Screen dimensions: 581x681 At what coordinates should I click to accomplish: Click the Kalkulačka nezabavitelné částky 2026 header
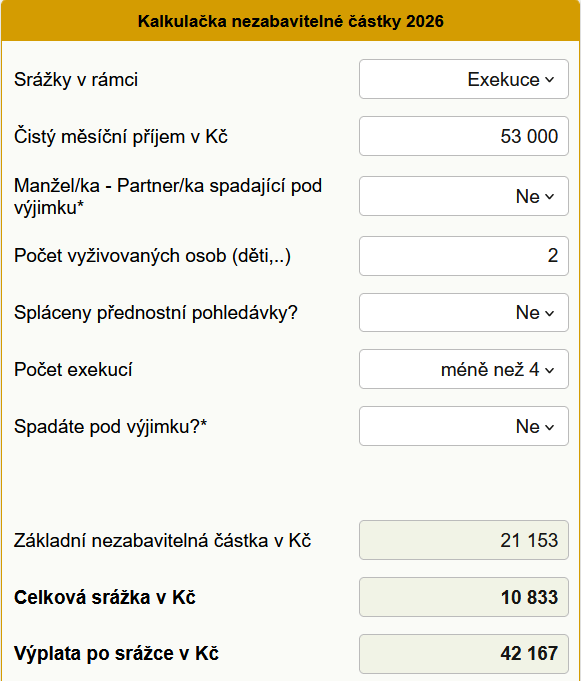click(290, 21)
